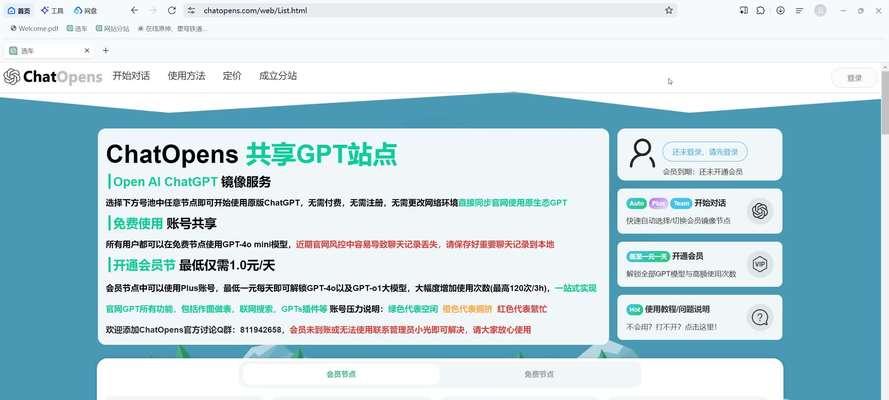889x400 pixels.
Task: Open the browser menu lines icon
Action: [799, 10]
